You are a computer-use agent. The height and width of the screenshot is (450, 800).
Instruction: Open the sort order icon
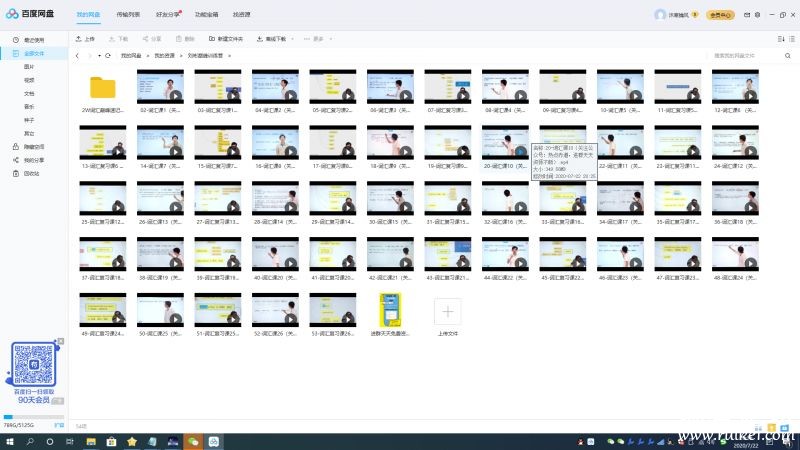[781, 39]
